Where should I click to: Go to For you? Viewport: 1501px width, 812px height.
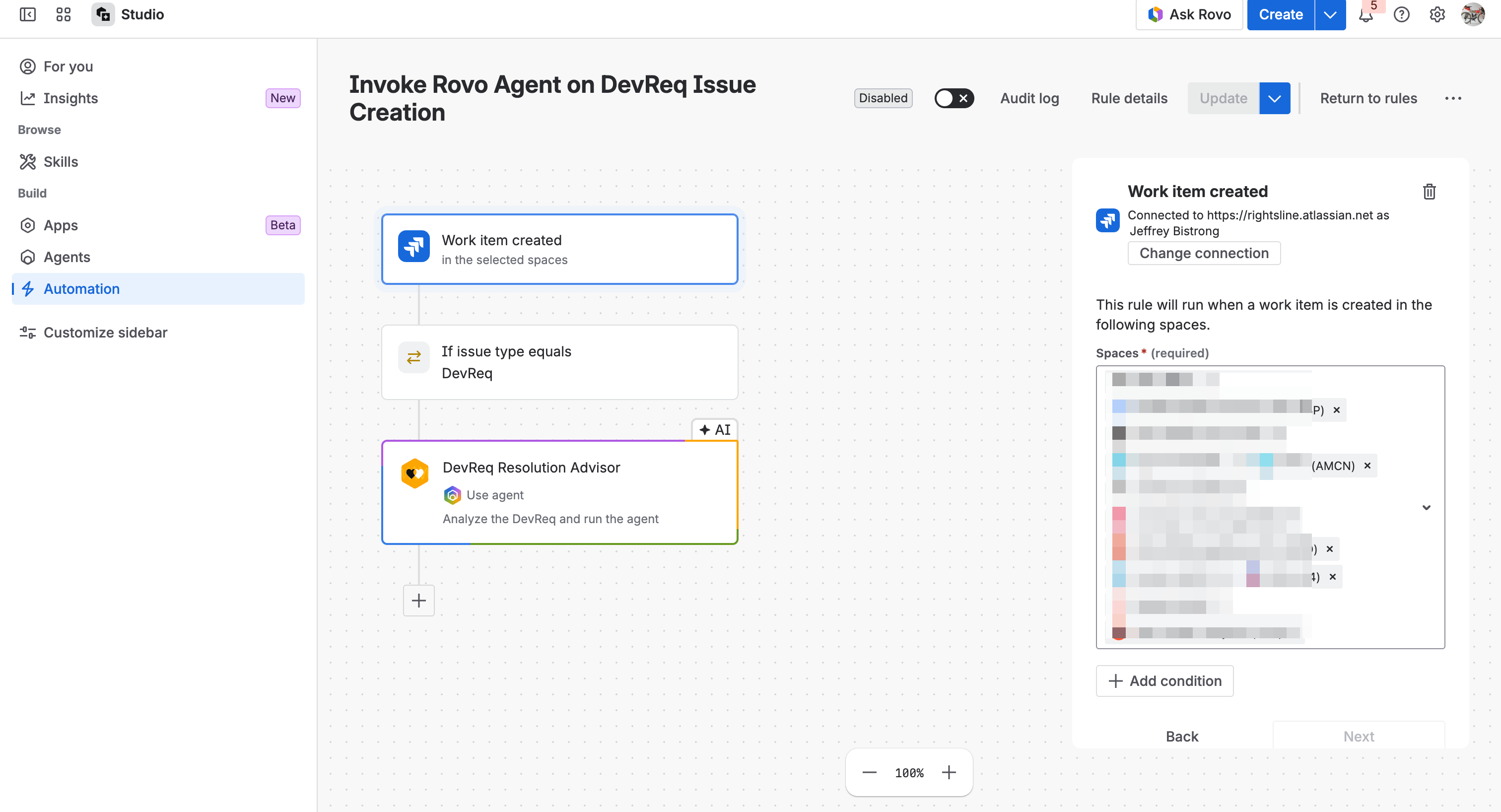coord(158,67)
